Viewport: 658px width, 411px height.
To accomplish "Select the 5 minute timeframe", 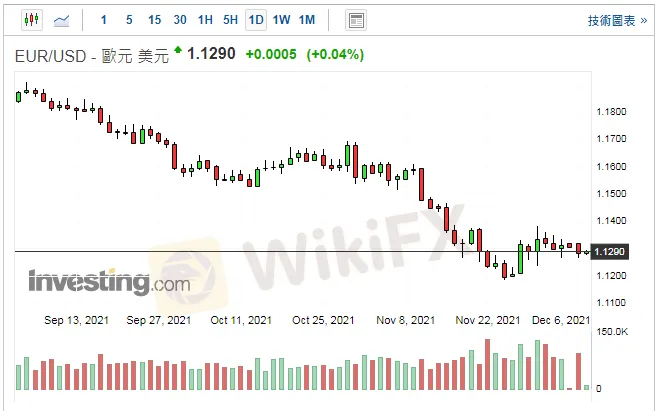I will (x=129, y=19).
